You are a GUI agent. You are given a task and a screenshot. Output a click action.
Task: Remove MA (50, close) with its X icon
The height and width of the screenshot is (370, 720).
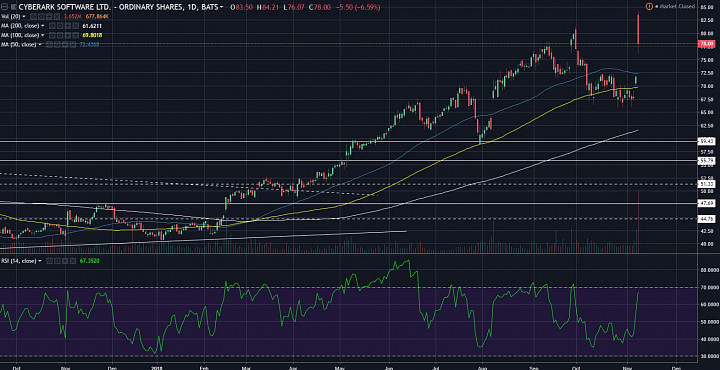click(x=73, y=45)
